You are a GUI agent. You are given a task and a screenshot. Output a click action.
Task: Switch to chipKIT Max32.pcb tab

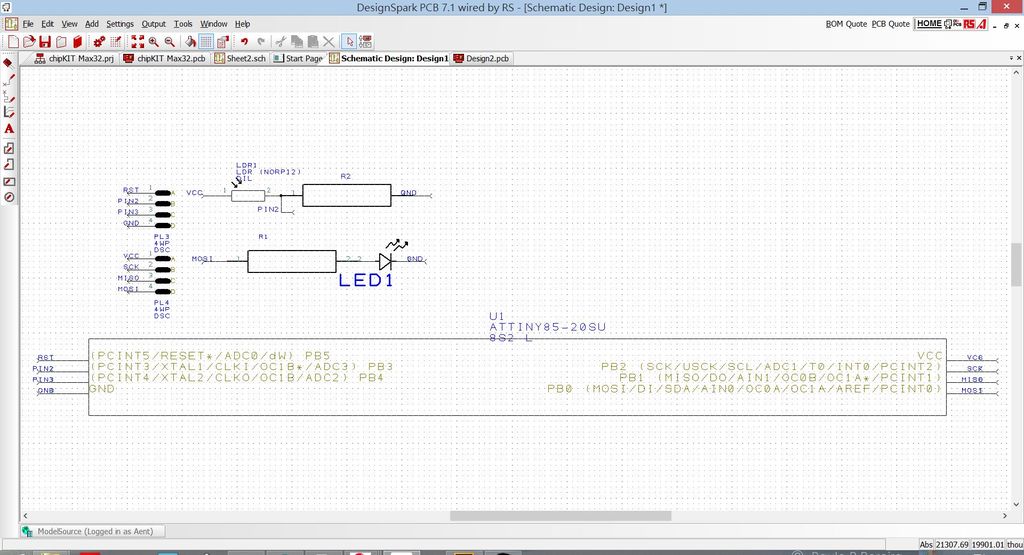[x=165, y=58]
